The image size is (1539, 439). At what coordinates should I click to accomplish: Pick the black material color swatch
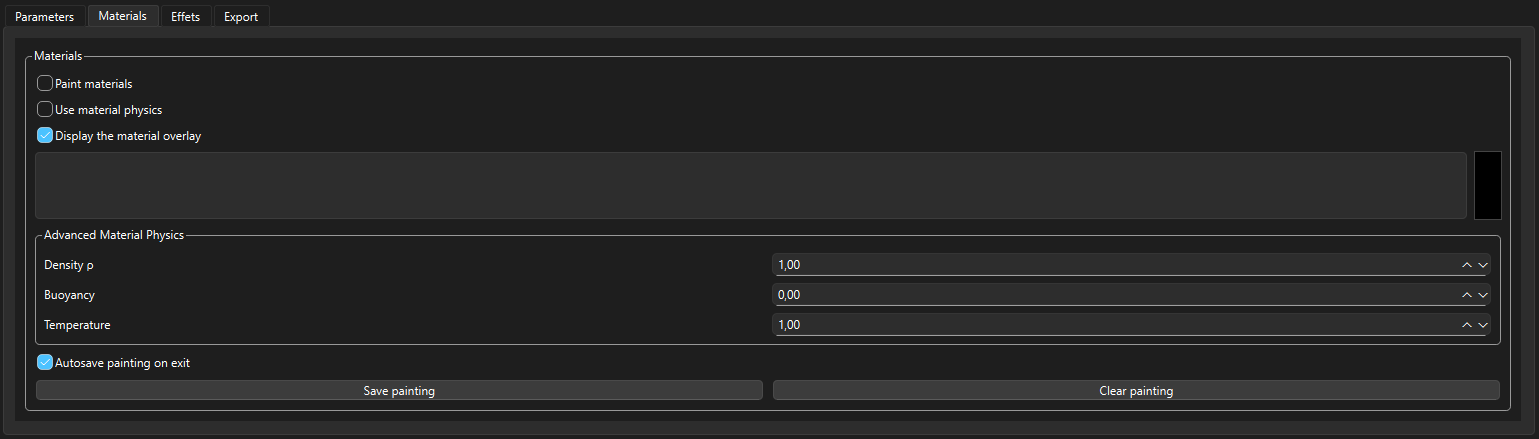pyautogui.click(x=1487, y=185)
